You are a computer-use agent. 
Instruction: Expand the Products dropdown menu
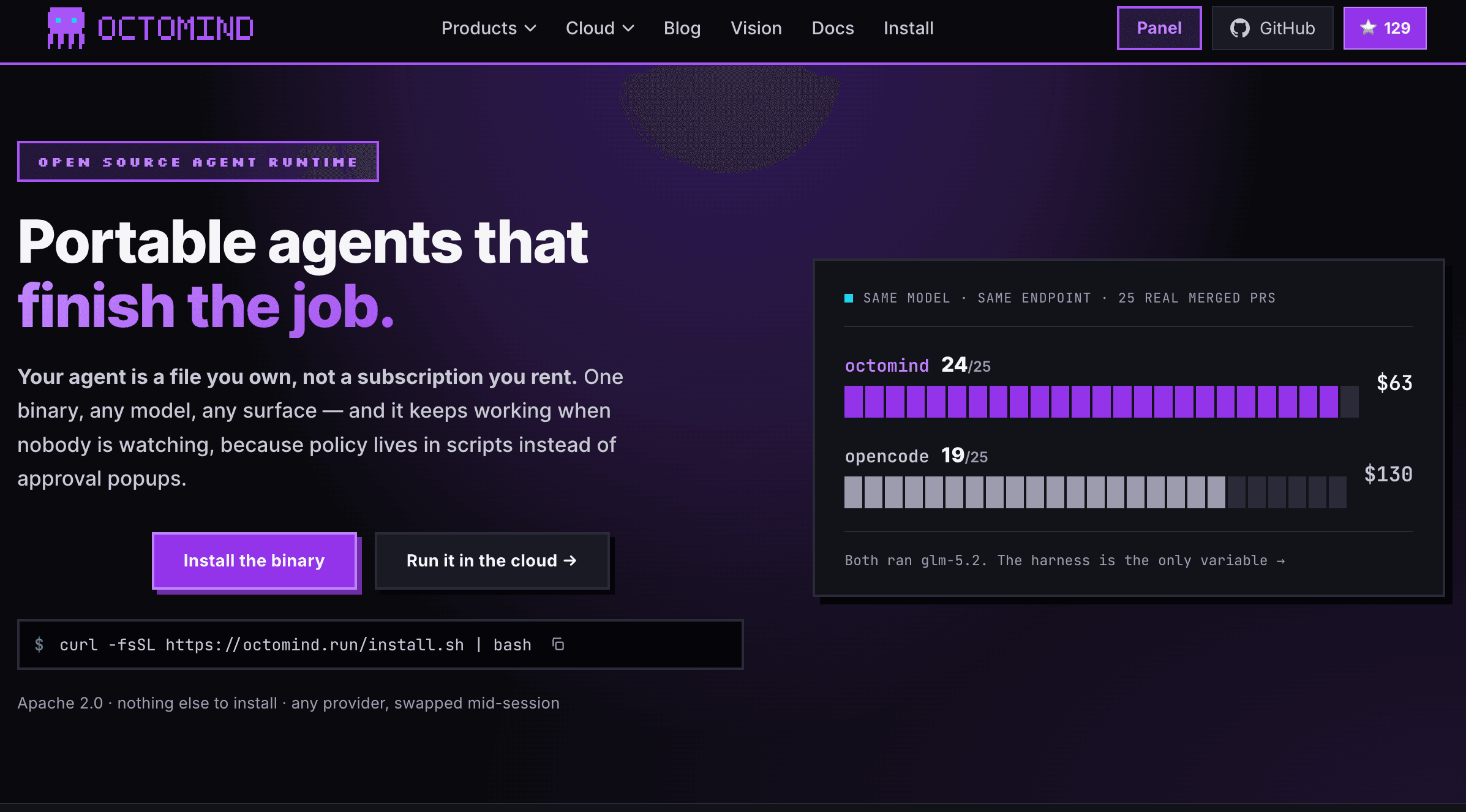click(x=489, y=28)
